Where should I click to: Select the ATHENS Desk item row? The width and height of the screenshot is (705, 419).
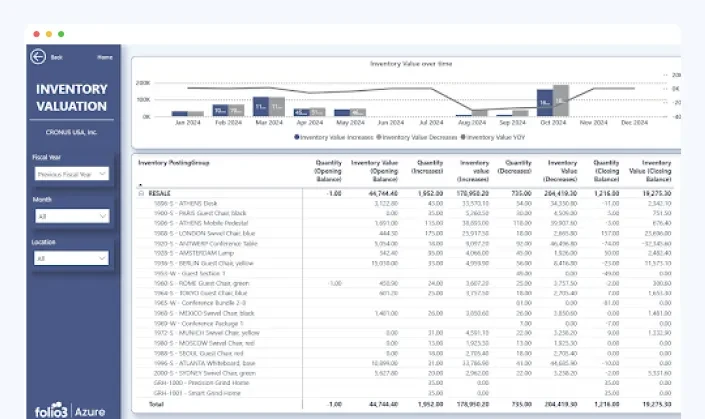(x=404, y=203)
